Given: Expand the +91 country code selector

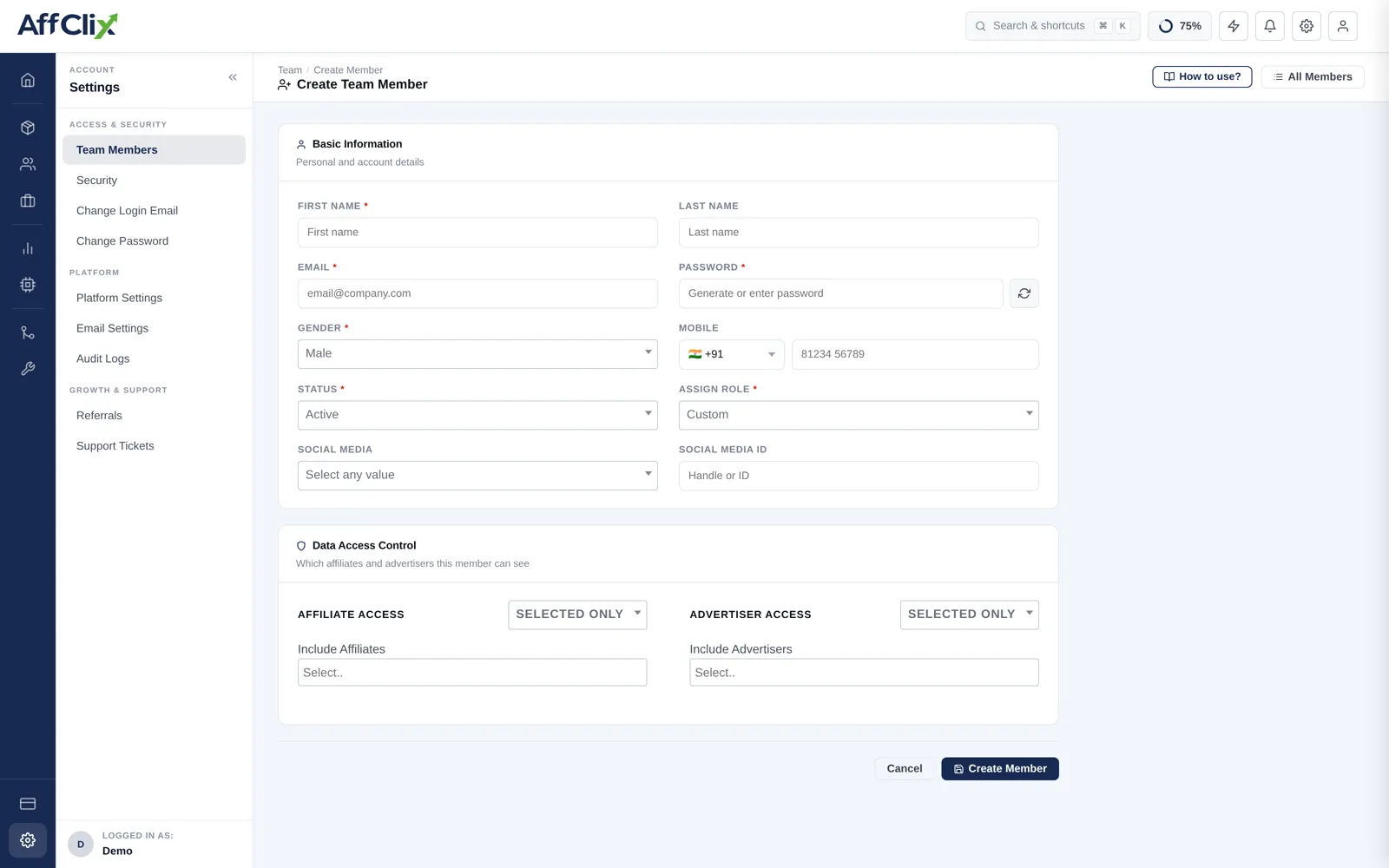Looking at the screenshot, I should click(x=732, y=354).
